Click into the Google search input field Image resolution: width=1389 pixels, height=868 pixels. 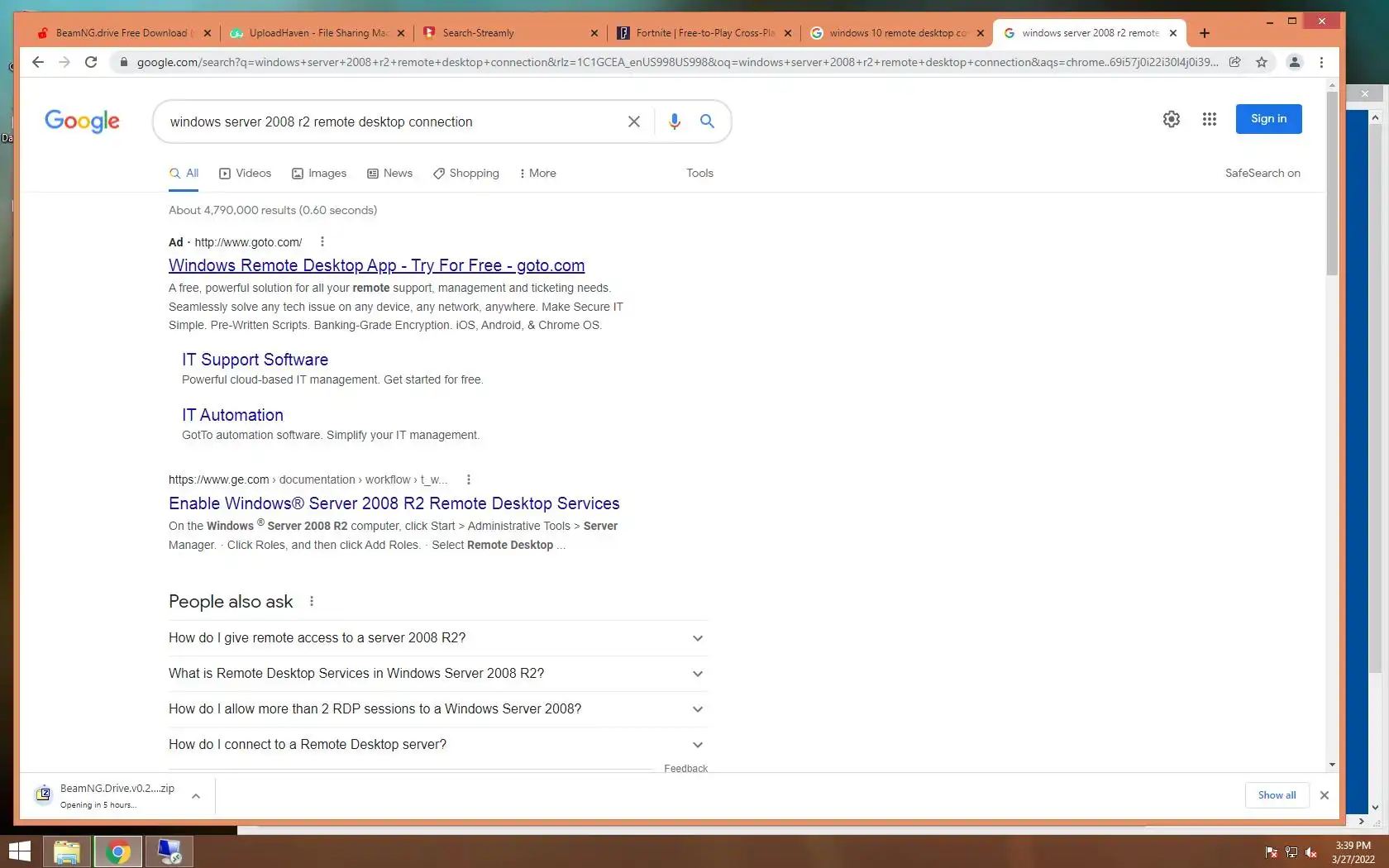393,122
